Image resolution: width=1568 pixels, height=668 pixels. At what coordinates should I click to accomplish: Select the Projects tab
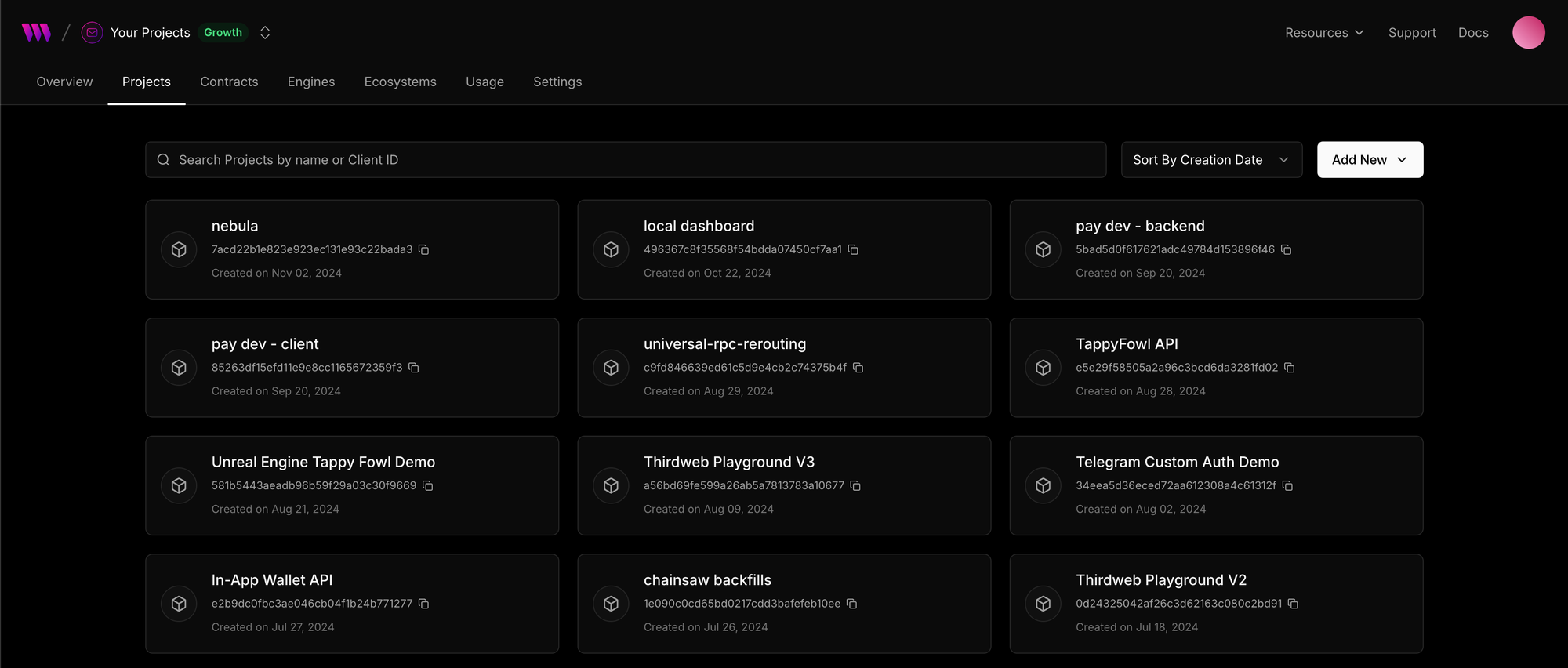point(147,82)
